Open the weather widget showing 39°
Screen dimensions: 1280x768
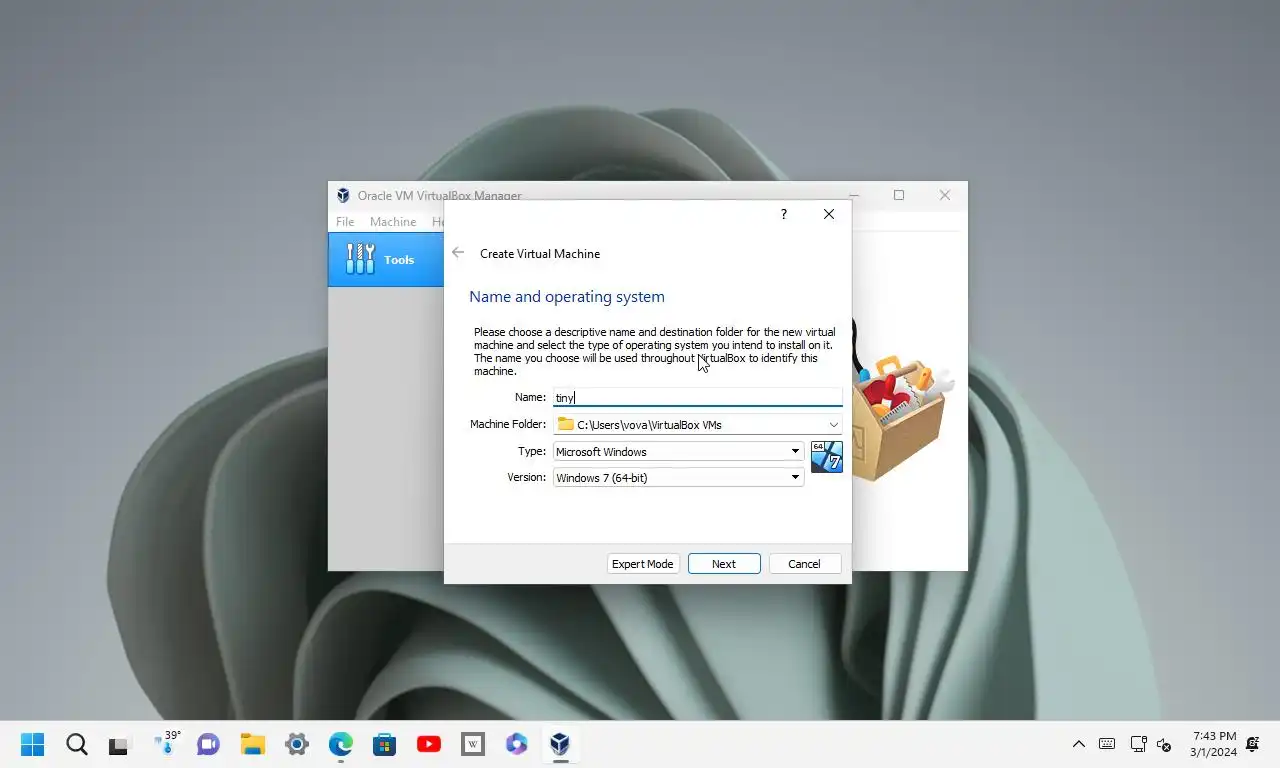166,742
